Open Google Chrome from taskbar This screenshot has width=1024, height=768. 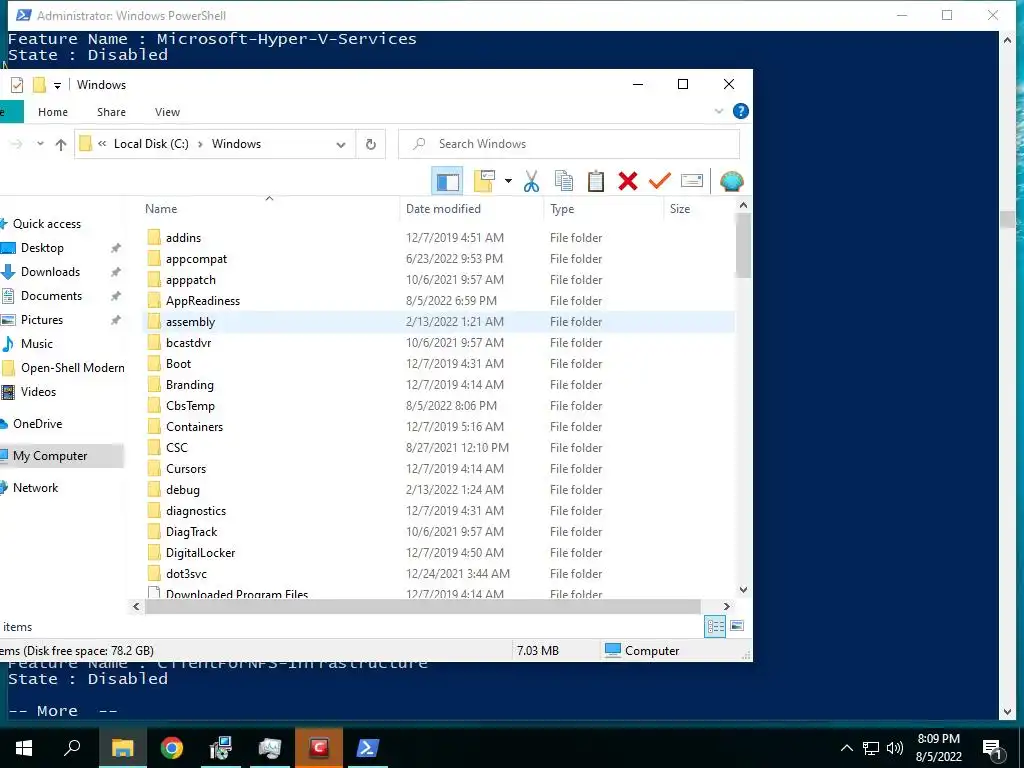pyautogui.click(x=172, y=748)
